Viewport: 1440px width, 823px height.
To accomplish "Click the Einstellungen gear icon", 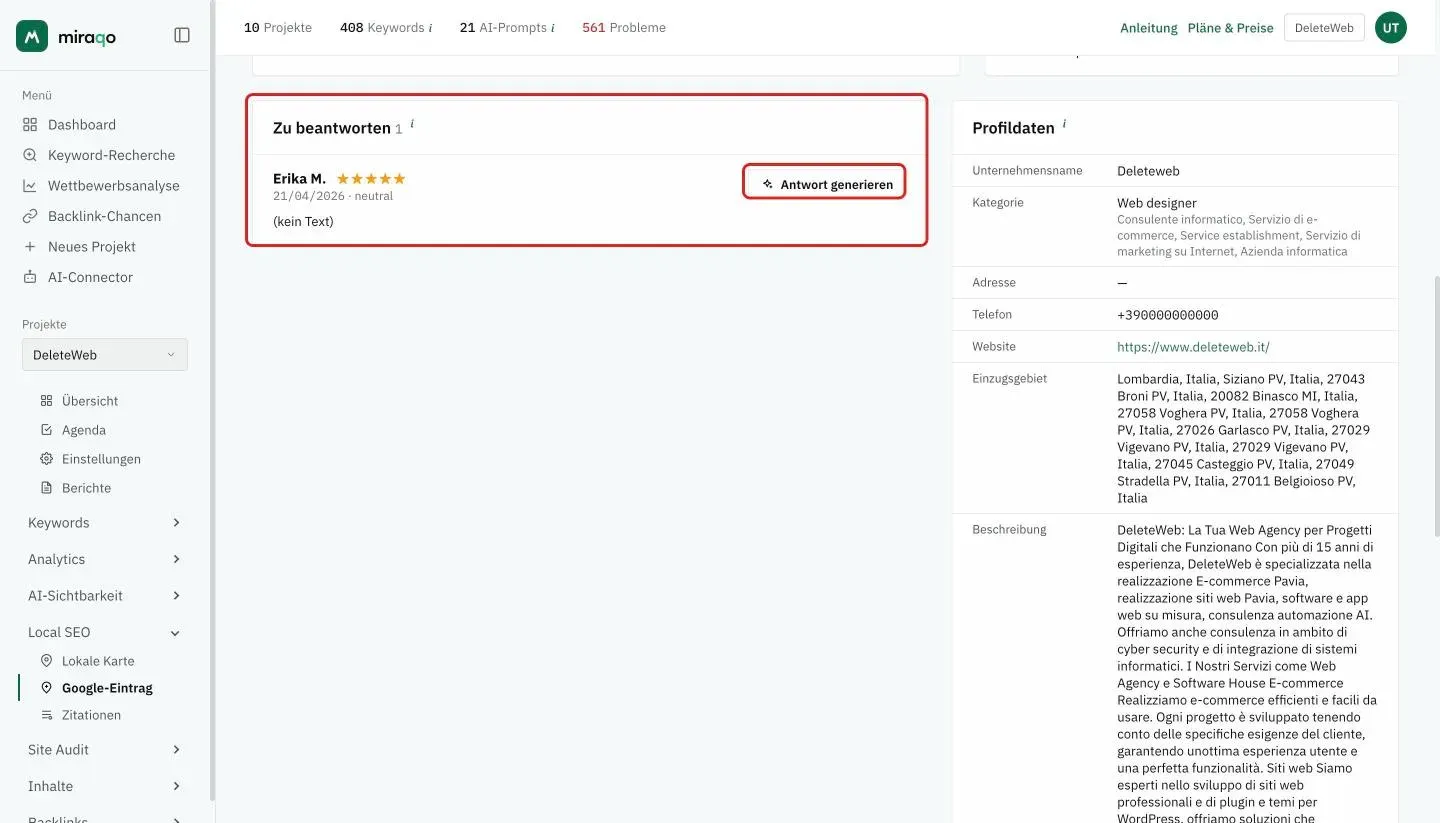I will (x=46, y=459).
